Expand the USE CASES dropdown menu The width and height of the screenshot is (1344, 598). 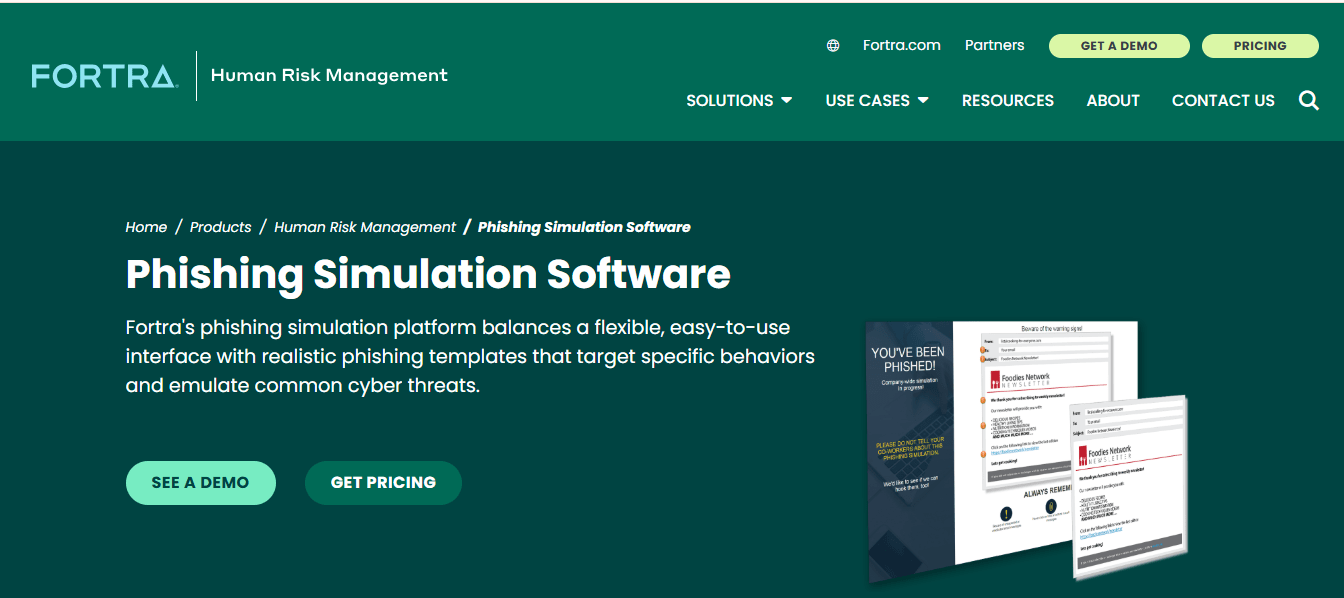[876, 101]
